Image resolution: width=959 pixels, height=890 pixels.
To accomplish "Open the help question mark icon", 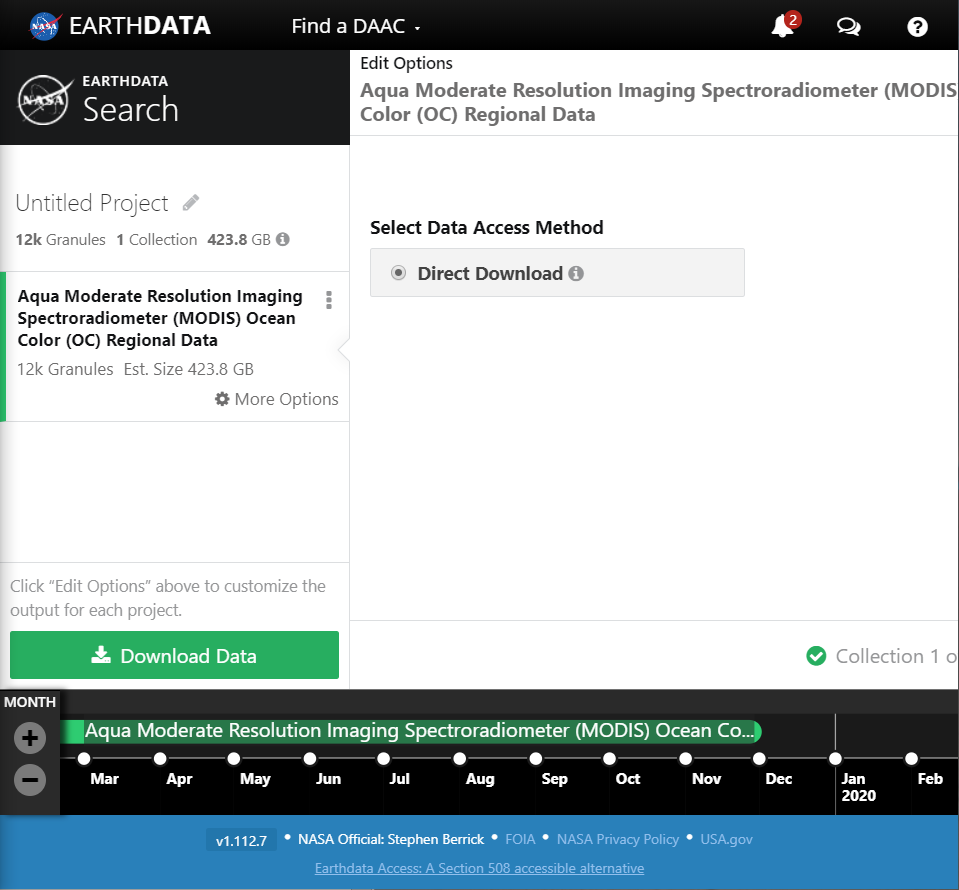I will (917, 26).
